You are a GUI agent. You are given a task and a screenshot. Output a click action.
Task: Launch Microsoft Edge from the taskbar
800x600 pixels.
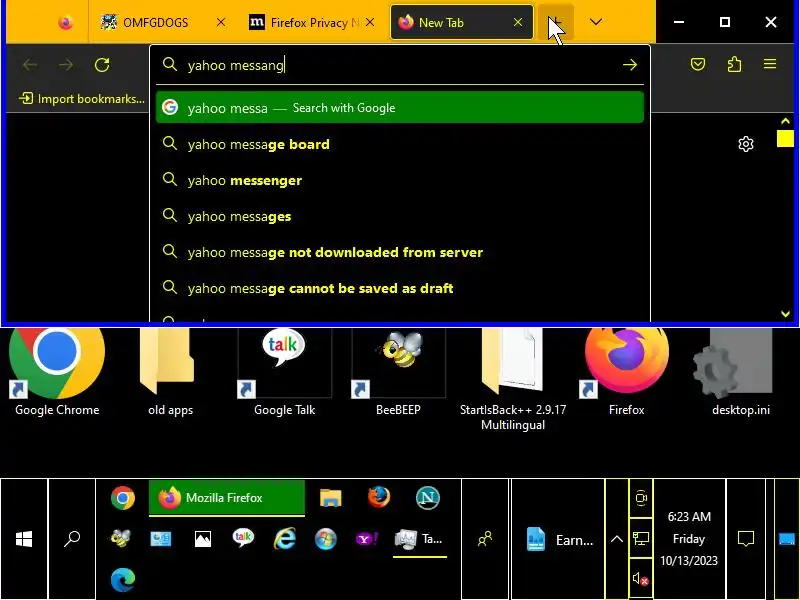[x=123, y=580]
